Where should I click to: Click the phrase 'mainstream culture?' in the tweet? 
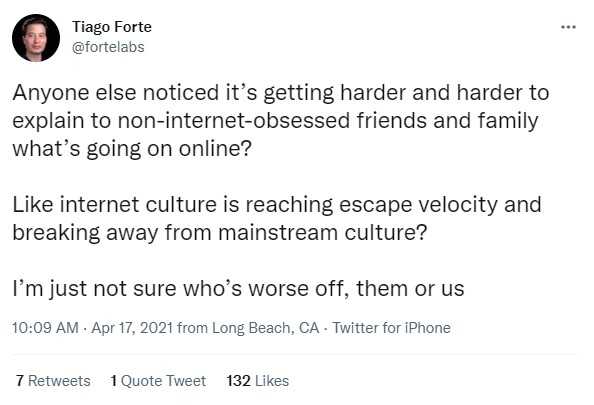tap(322, 233)
